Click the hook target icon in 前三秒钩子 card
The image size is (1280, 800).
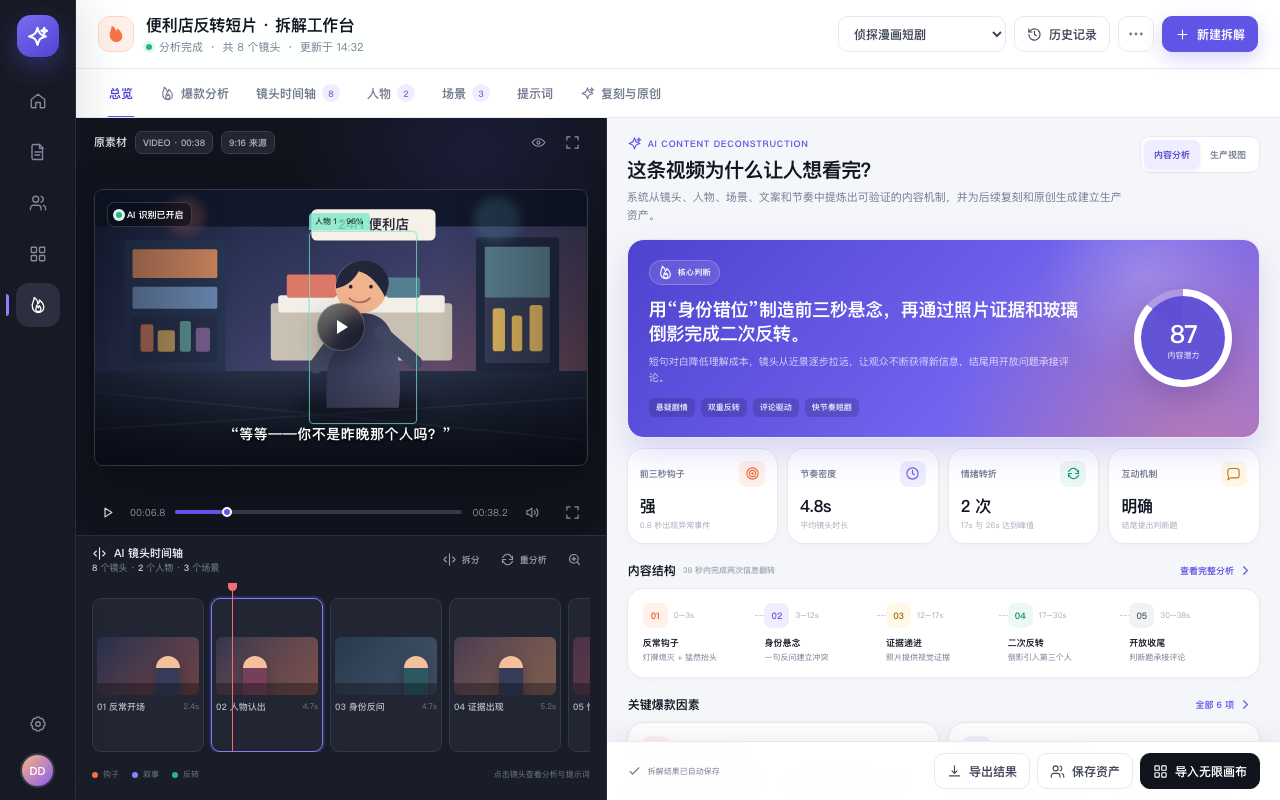click(752, 474)
